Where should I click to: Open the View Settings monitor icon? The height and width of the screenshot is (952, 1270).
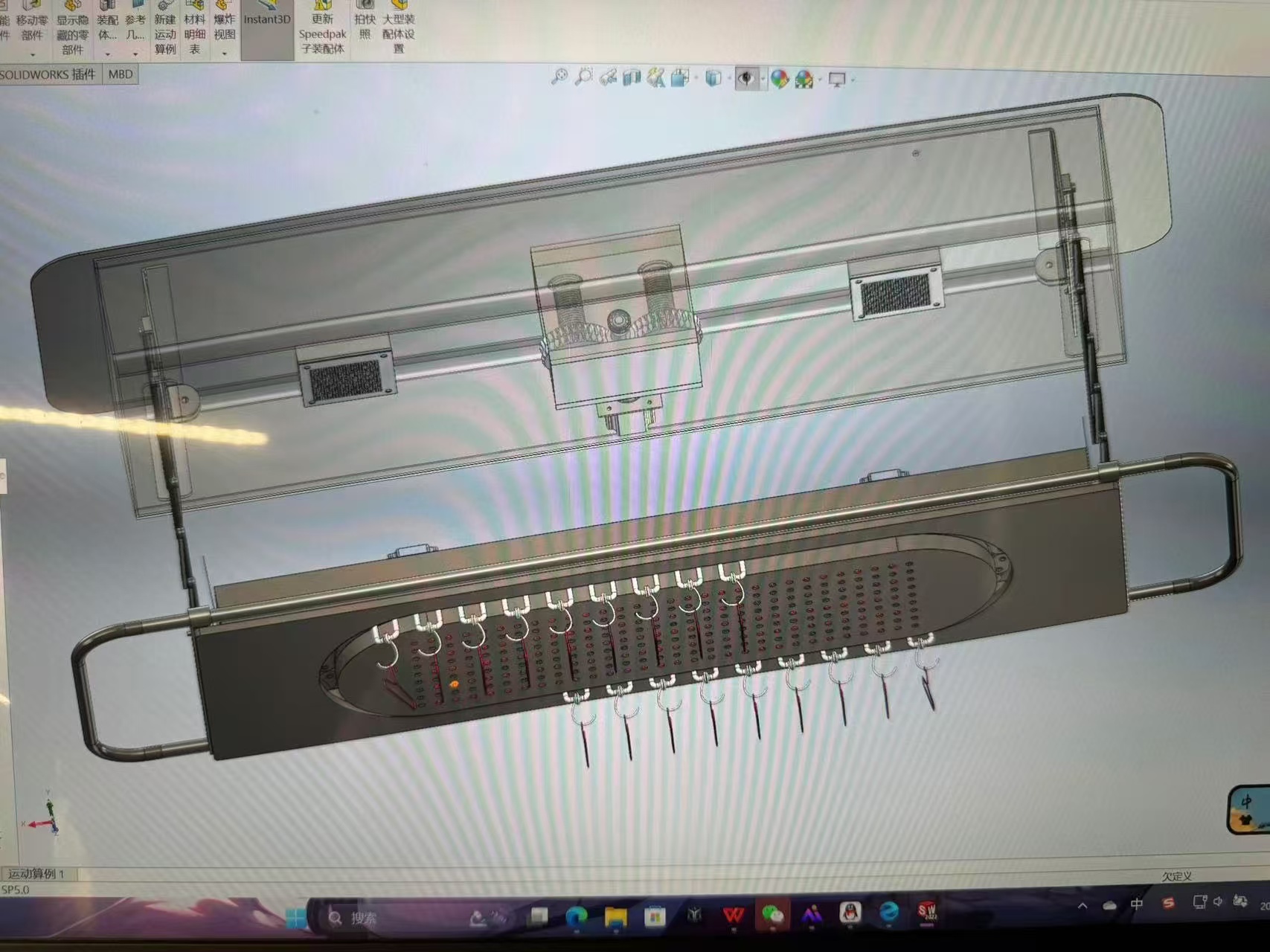coord(837,79)
